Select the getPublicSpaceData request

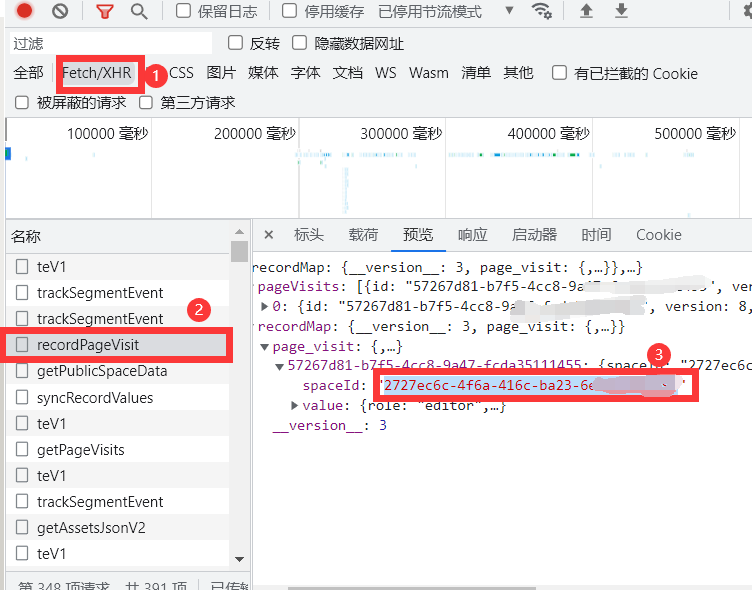(x=102, y=371)
